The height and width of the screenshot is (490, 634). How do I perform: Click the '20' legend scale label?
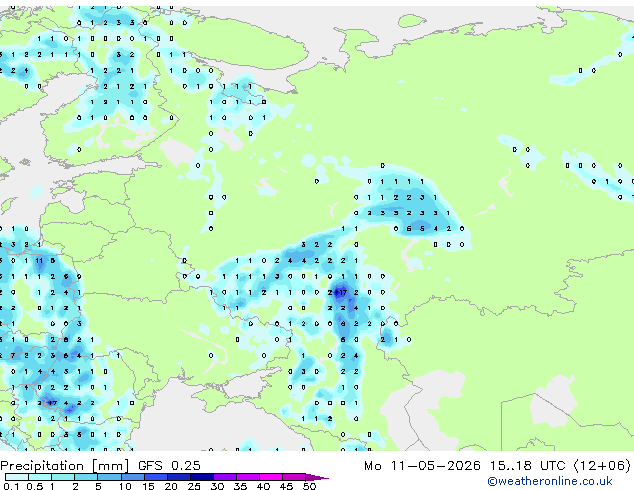(x=171, y=486)
